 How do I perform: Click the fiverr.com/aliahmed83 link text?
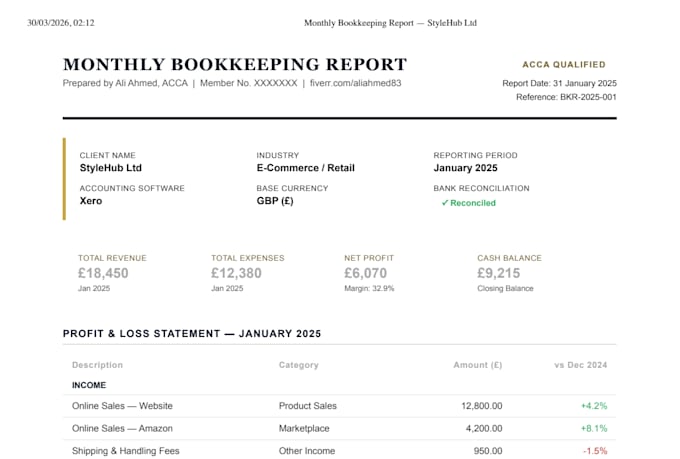[x=356, y=83]
